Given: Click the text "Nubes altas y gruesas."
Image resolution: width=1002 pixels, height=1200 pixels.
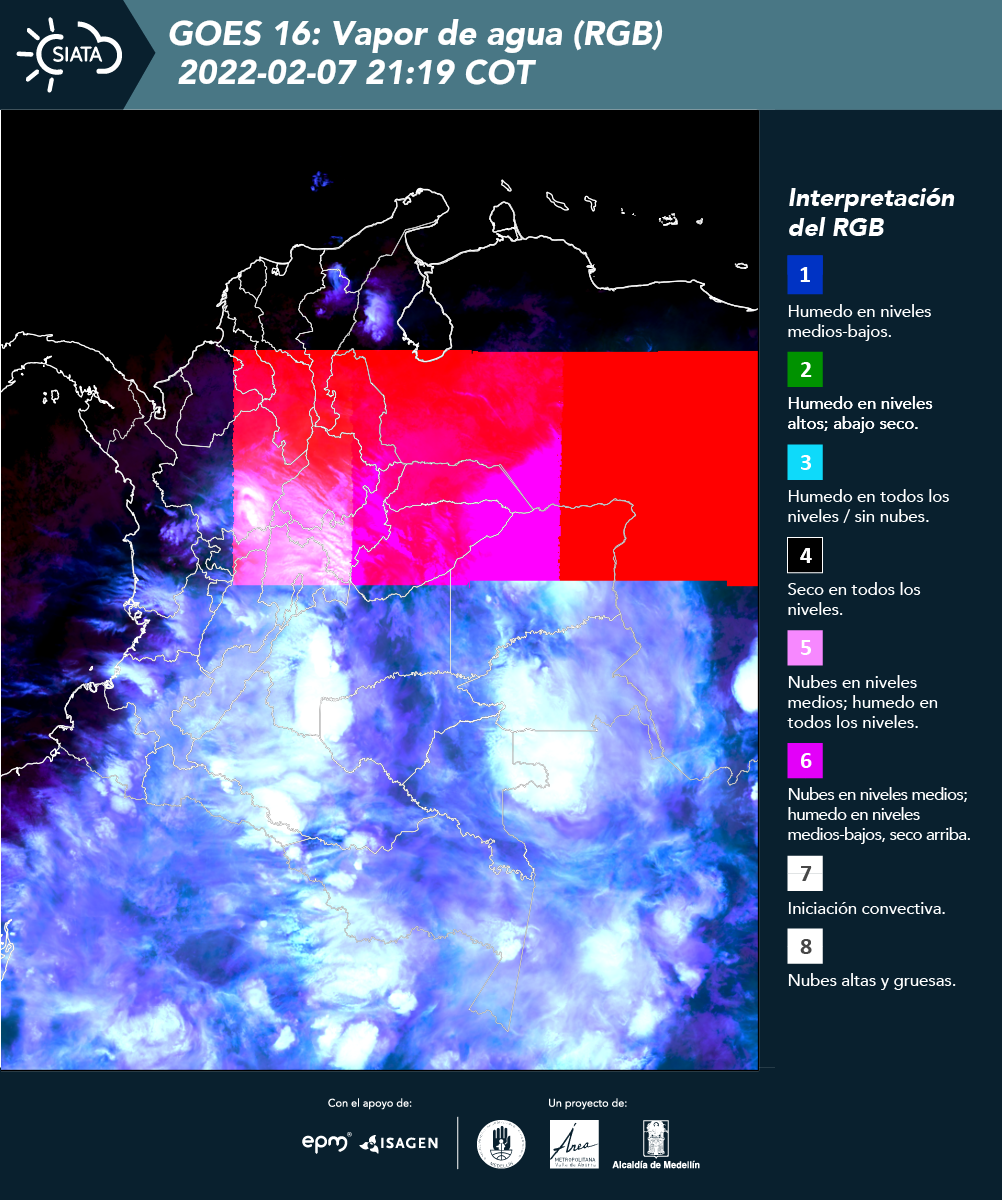Looking at the screenshot, I should click(x=872, y=980).
